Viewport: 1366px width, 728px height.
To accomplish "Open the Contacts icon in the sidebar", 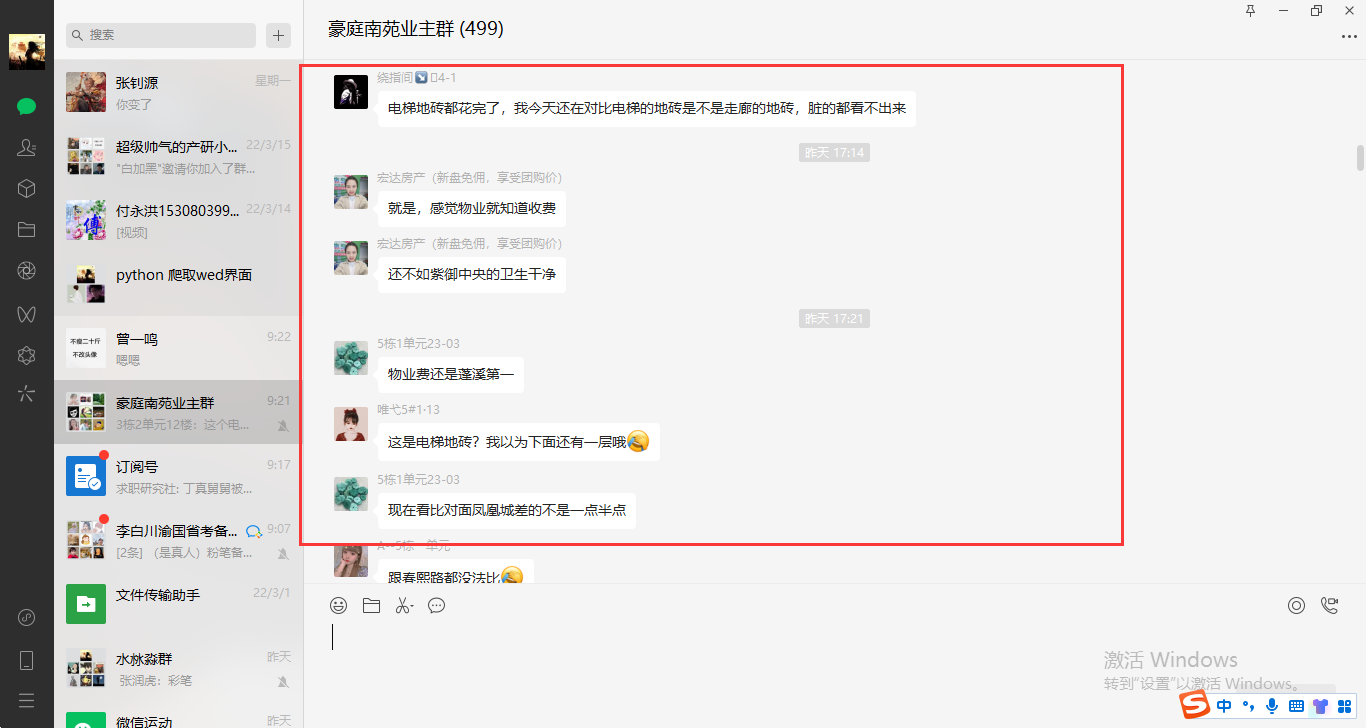I will (x=26, y=147).
